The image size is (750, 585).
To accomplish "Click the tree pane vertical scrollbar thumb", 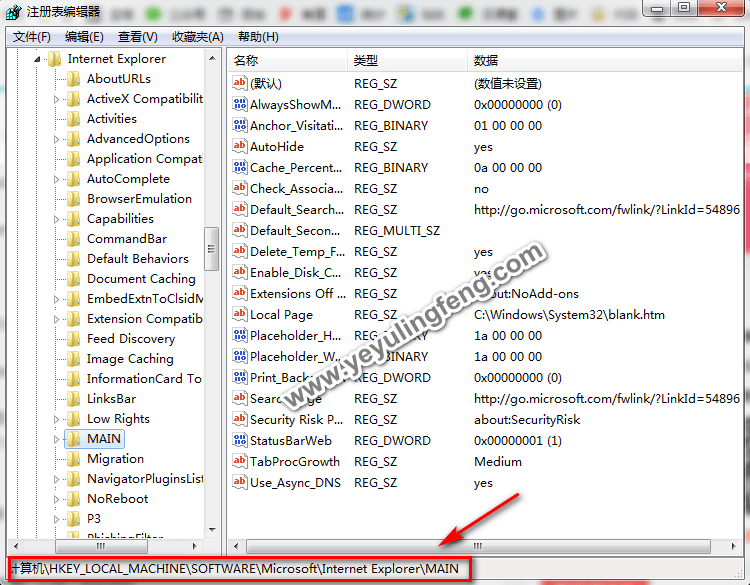I will point(211,249).
